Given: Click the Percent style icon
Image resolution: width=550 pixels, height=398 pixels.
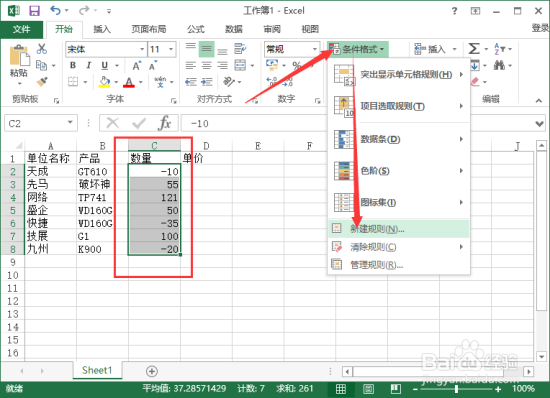Looking at the screenshot, I should pyautogui.click(x=297, y=66).
